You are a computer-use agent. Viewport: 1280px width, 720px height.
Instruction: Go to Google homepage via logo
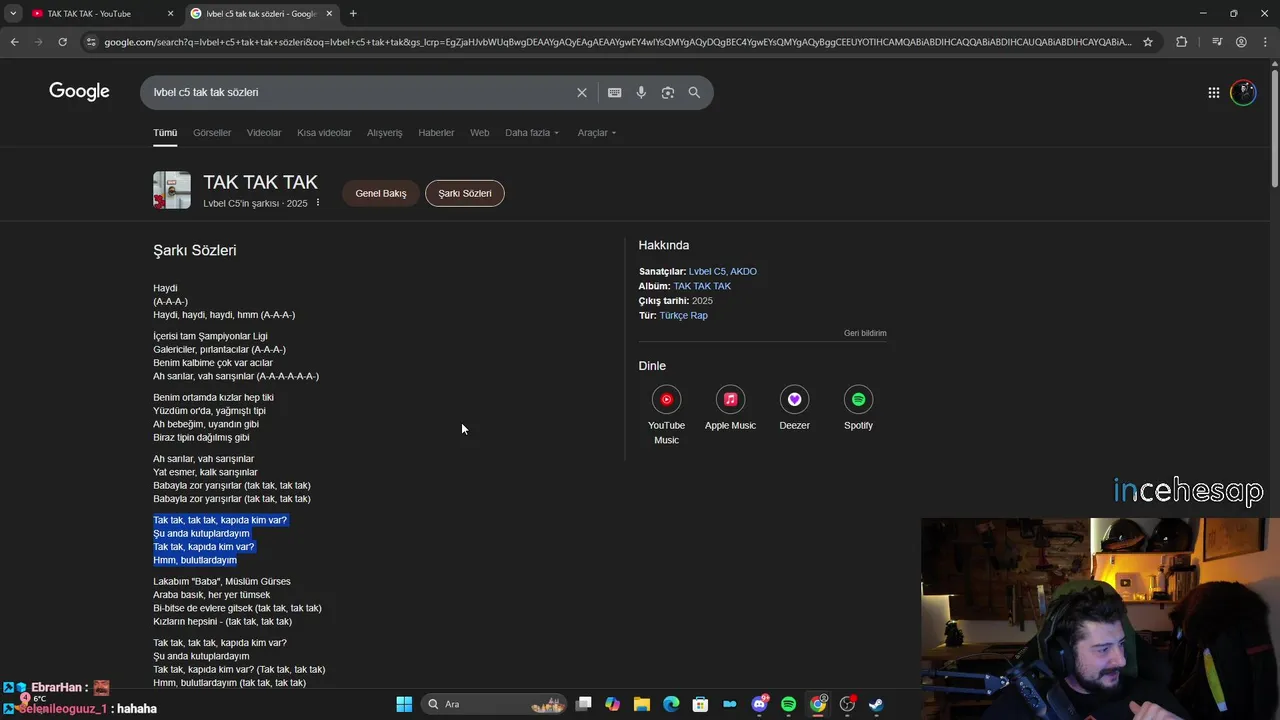point(79,92)
